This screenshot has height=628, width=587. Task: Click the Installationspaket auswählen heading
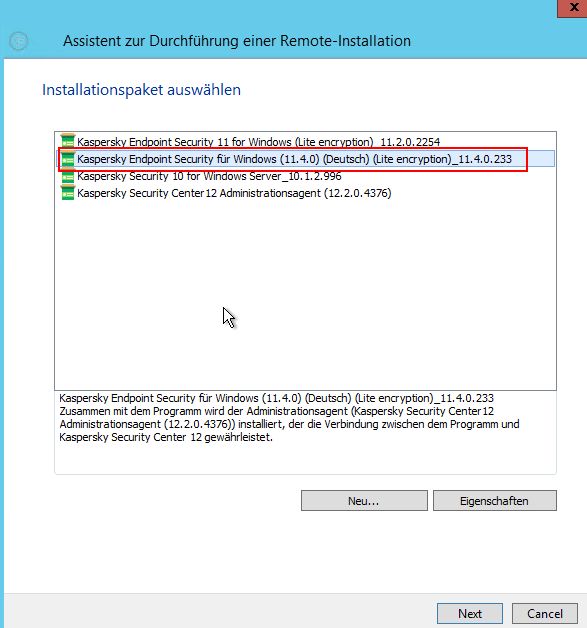(x=141, y=90)
